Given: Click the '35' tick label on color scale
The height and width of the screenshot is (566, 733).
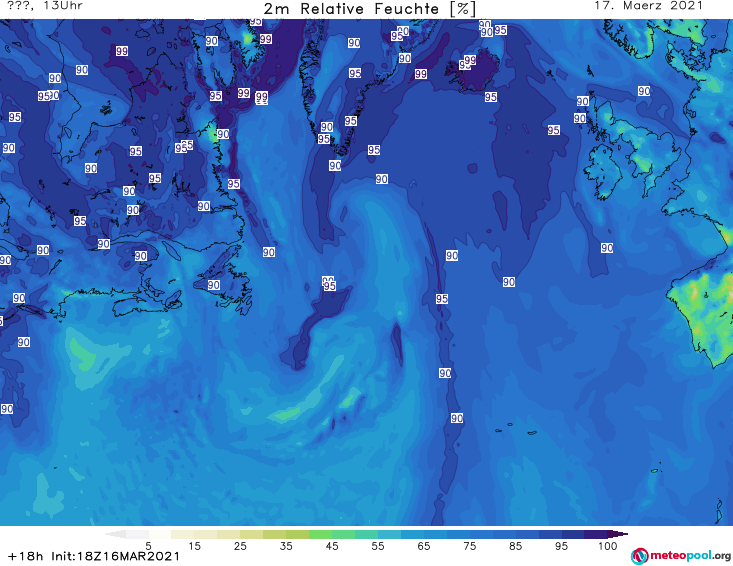Looking at the screenshot, I should (286, 546).
